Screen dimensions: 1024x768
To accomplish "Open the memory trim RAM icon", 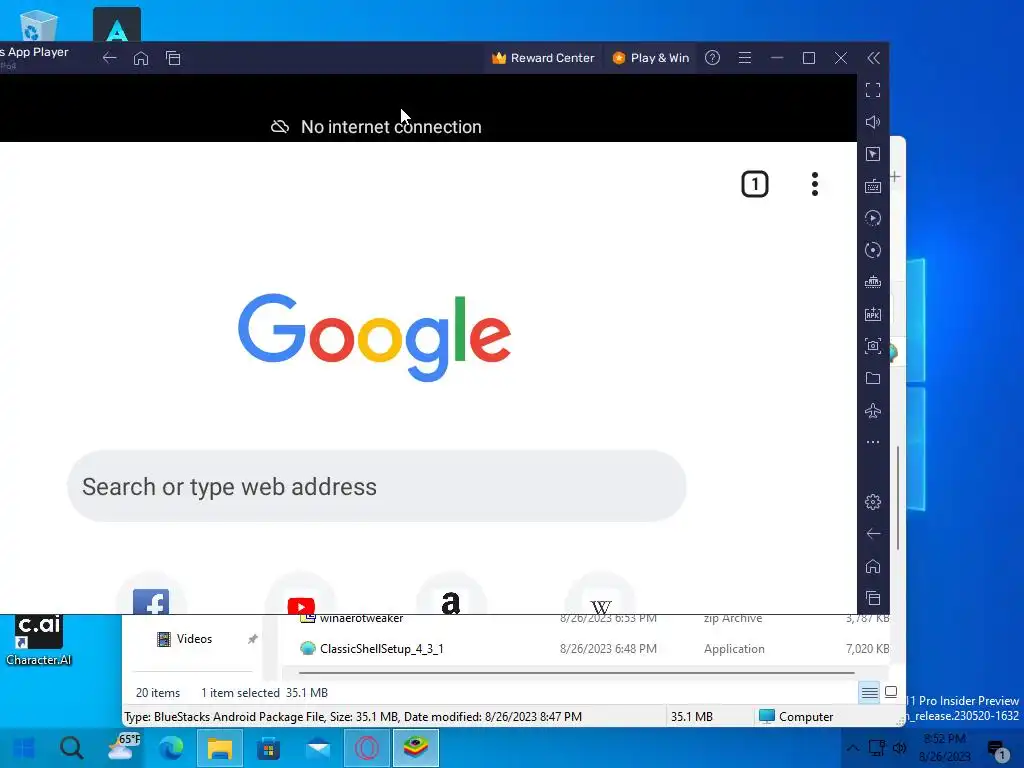I will (x=873, y=282).
